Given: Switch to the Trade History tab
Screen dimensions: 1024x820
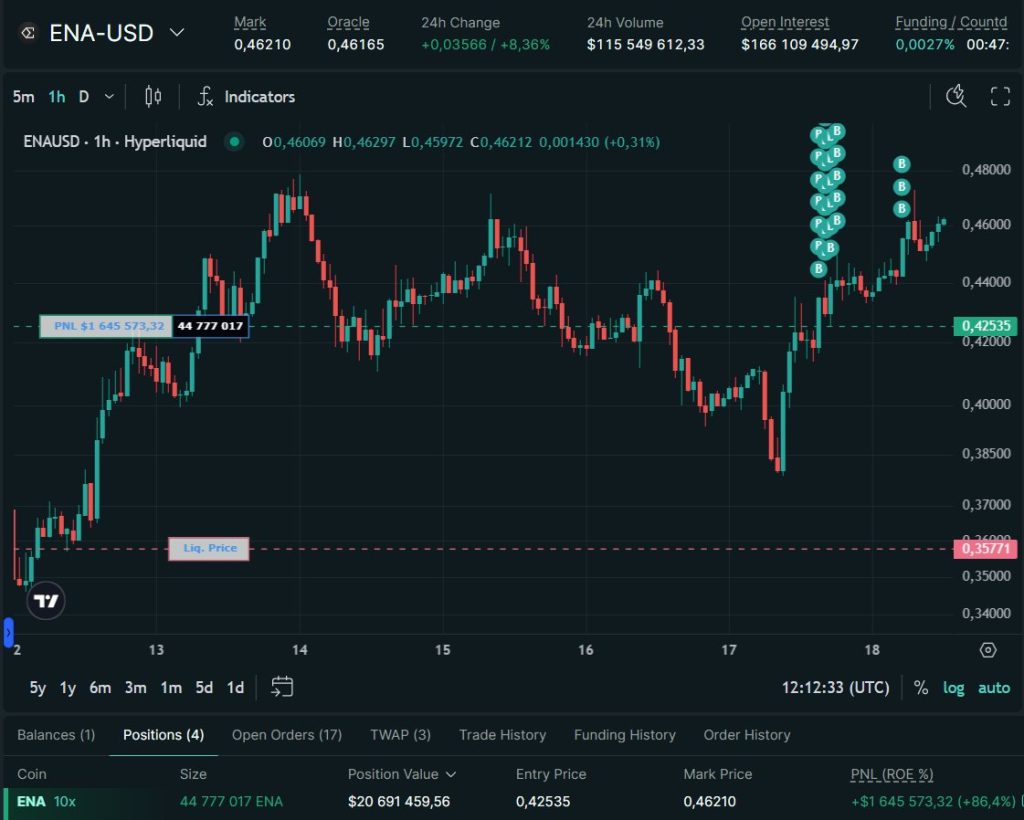Looking at the screenshot, I should click(502, 735).
